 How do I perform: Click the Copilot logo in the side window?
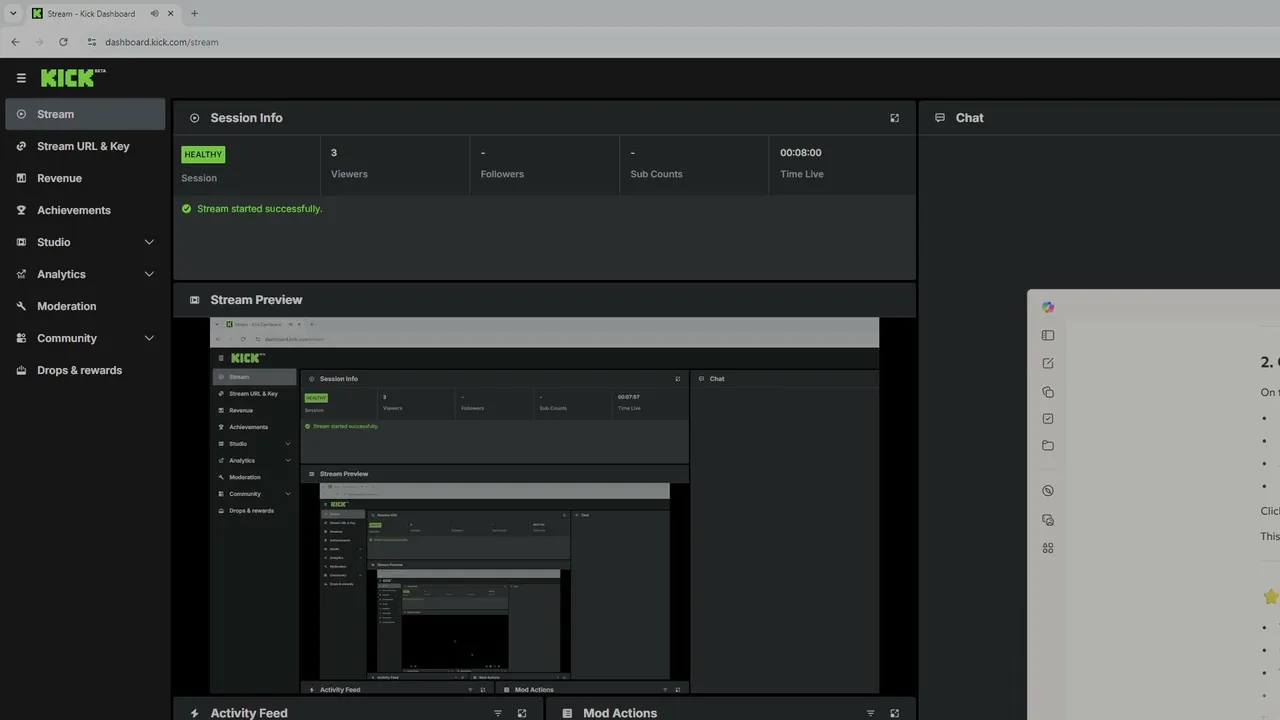click(x=1048, y=307)
